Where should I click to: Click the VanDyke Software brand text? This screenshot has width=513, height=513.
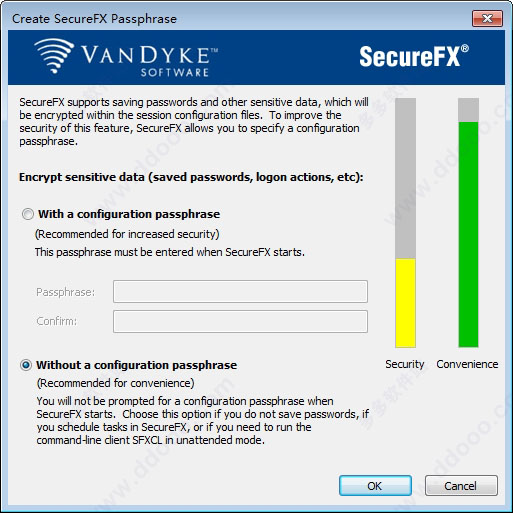pyautogui.click(x=150, y=61)
